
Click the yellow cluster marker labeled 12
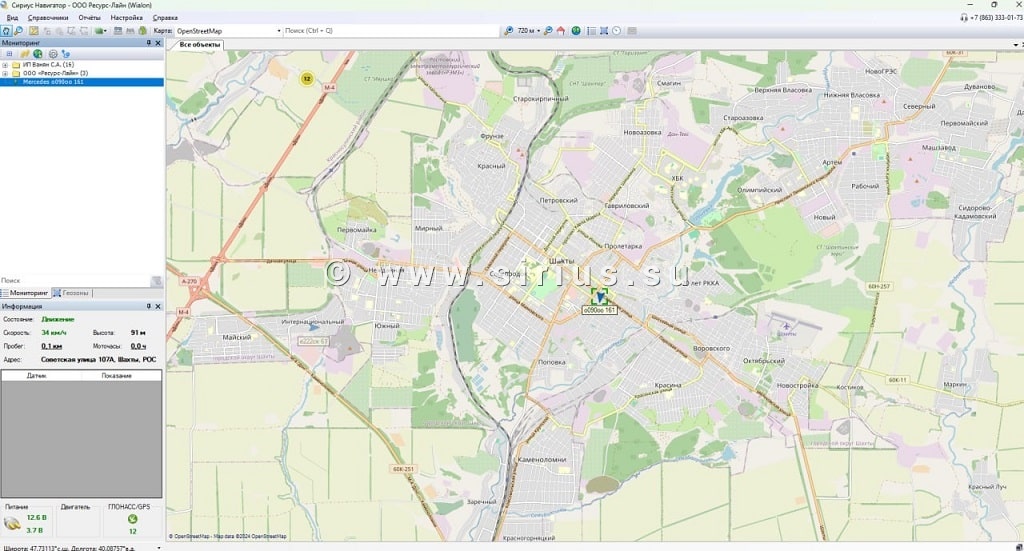[307, 78]
